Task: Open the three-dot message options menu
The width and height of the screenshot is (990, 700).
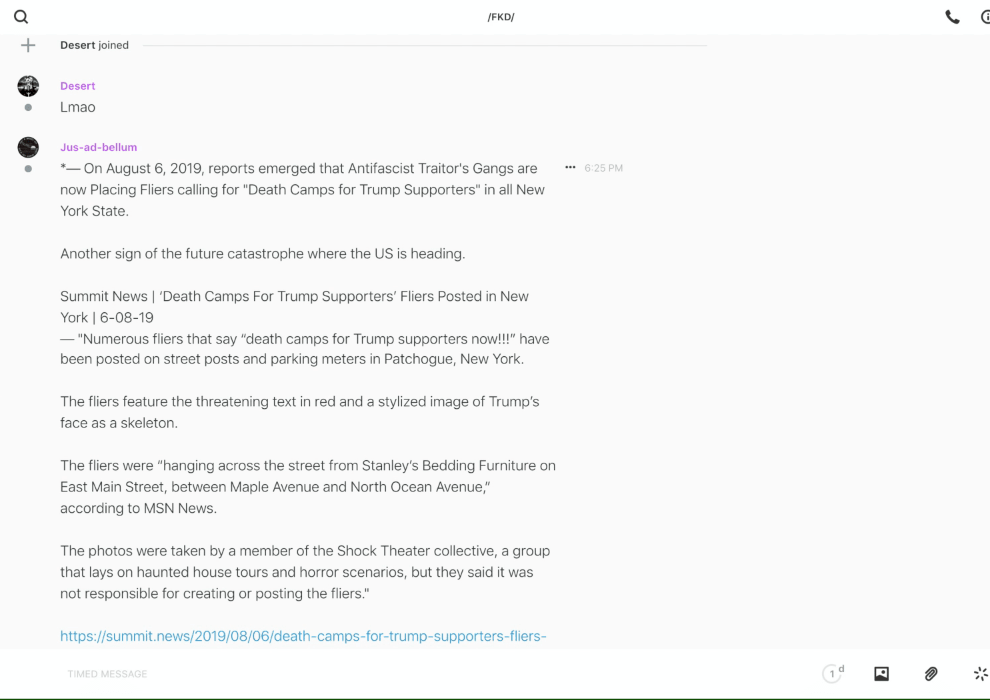Action: pos(570,168)
